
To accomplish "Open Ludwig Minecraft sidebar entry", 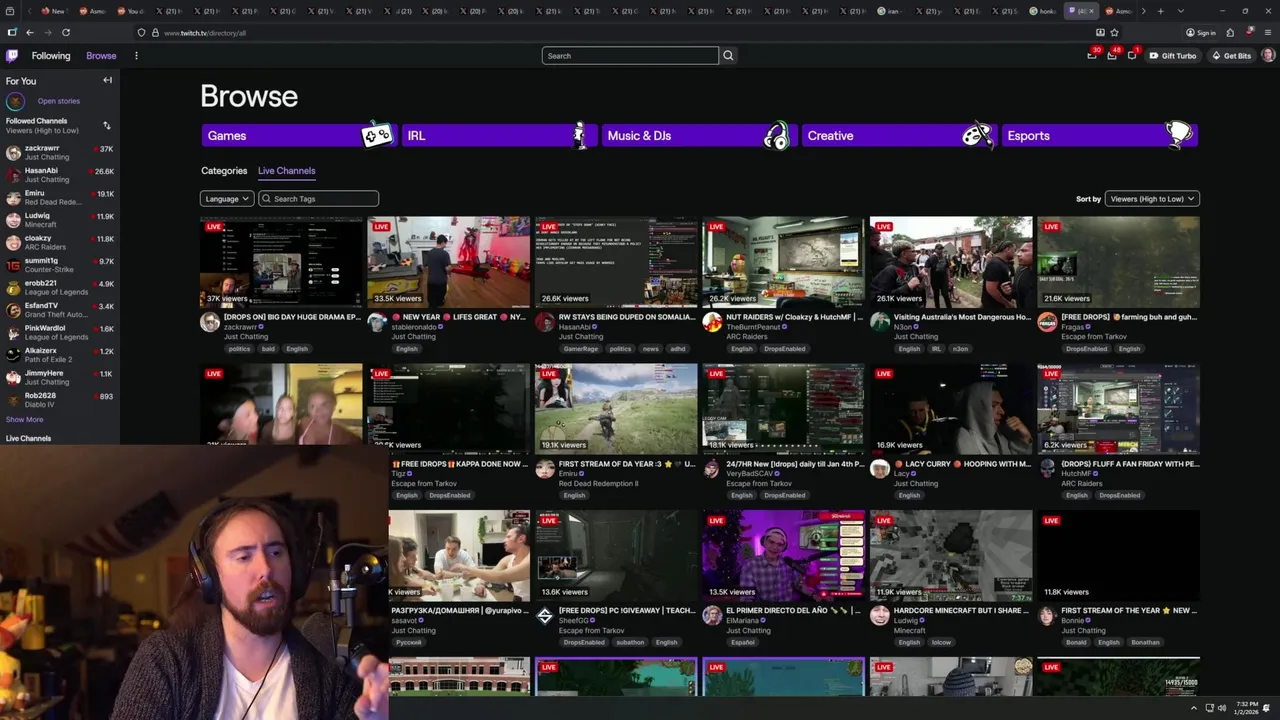I will tap(60, 219).
